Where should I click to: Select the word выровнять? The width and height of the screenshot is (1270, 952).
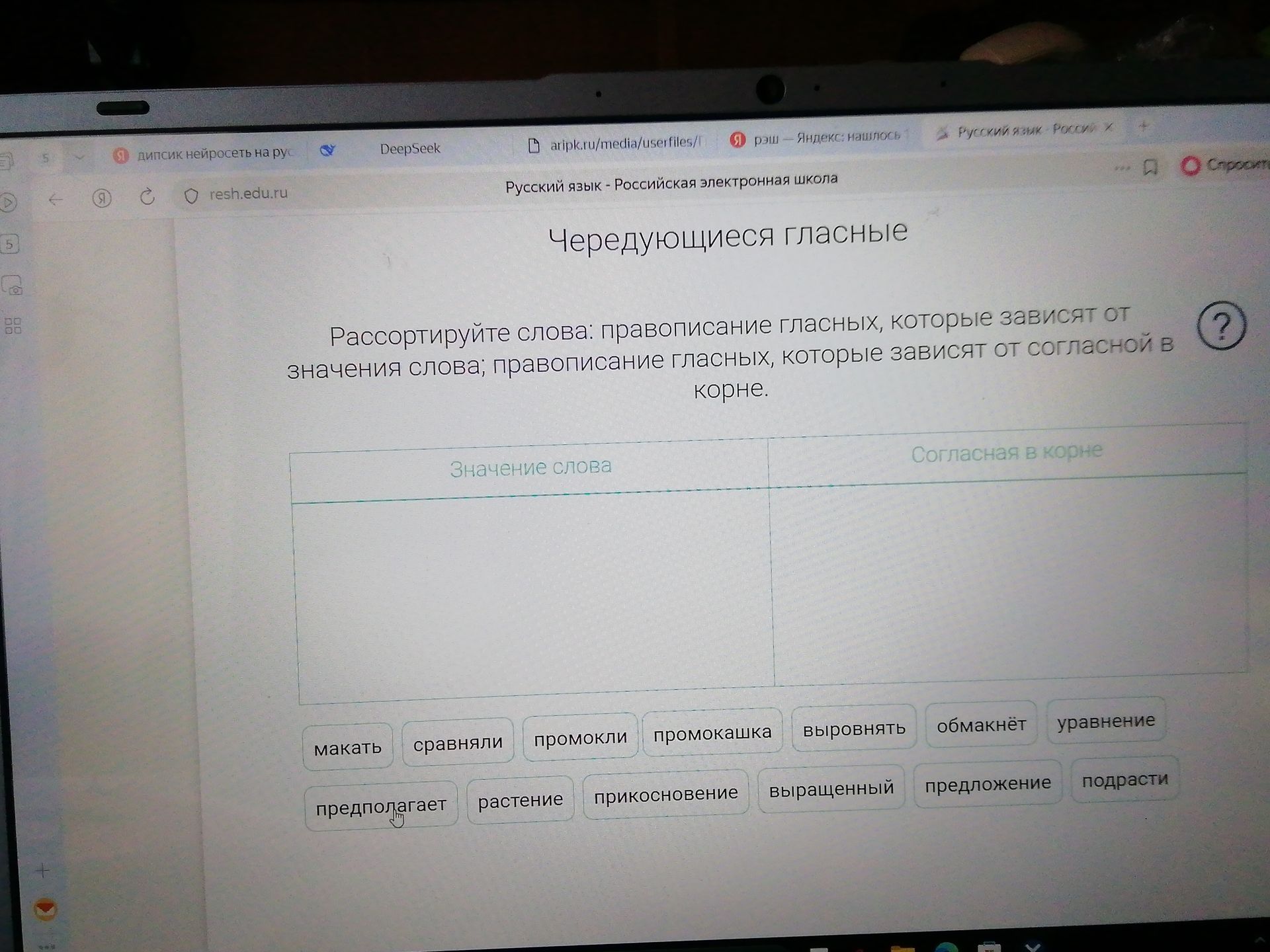tap(854, 729)
